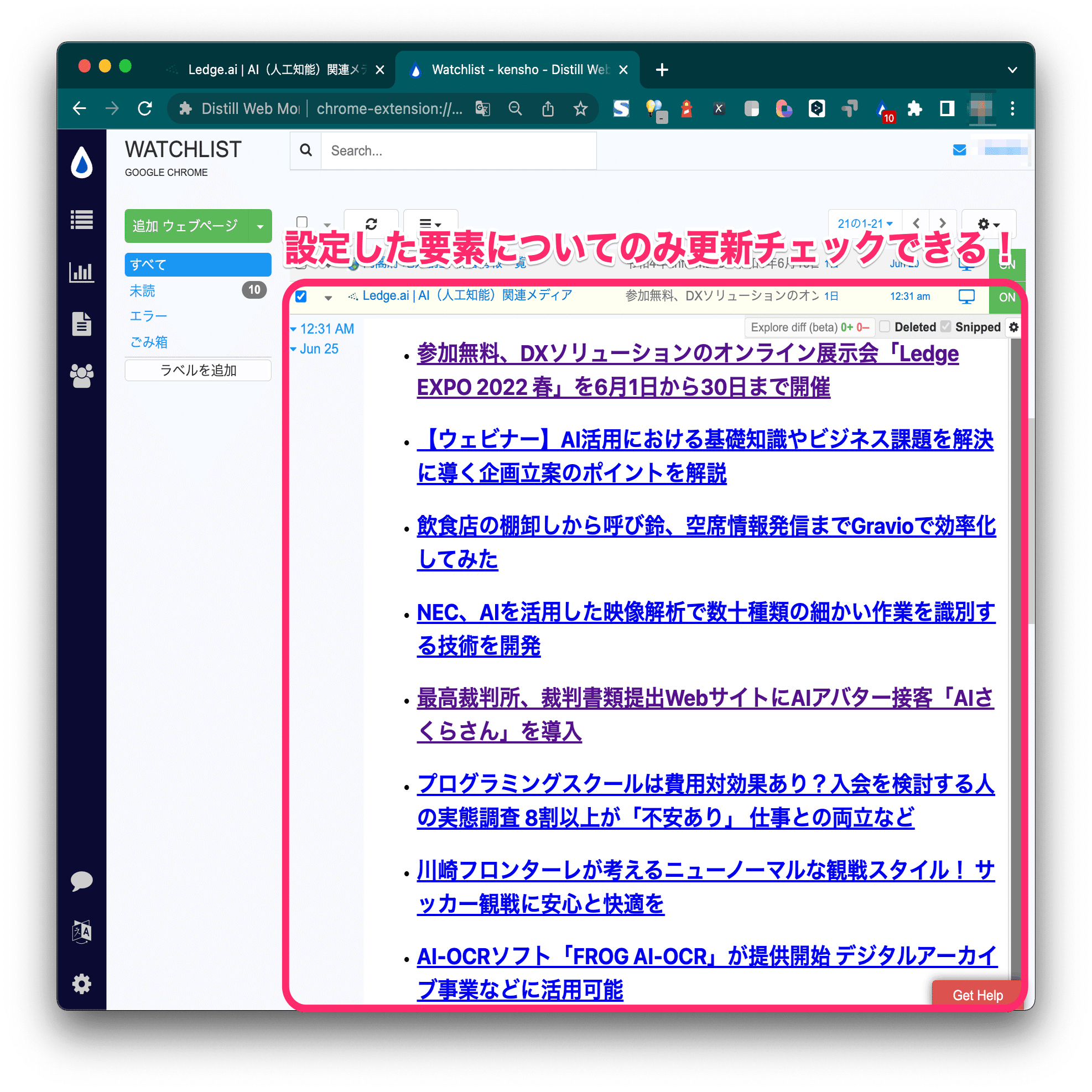Screen dimensions: 1092x1092
Task: Click the Search input field
Action: click(459, 150)
